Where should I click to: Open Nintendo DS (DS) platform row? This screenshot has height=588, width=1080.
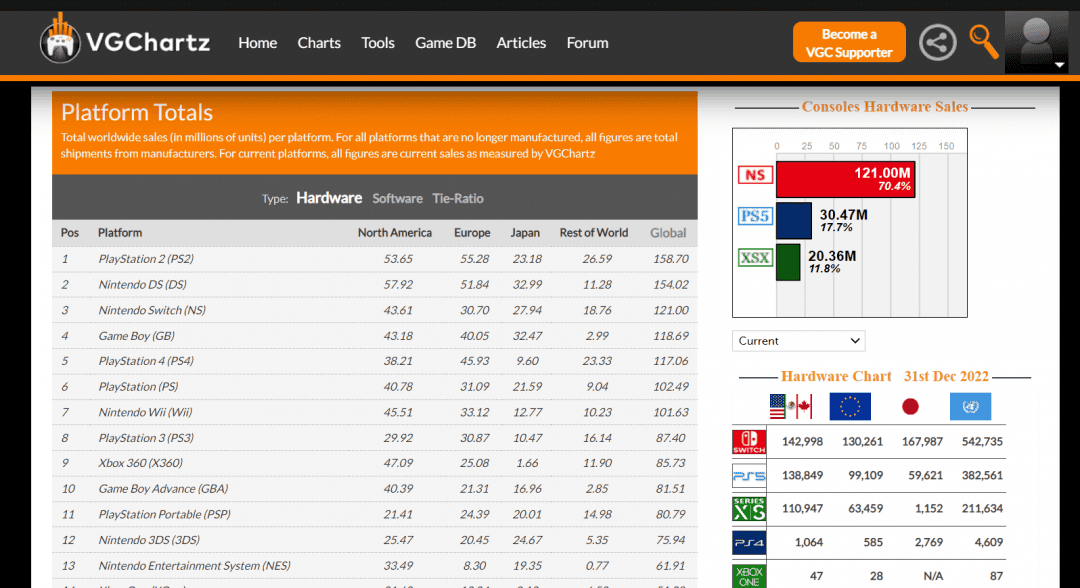375,284
